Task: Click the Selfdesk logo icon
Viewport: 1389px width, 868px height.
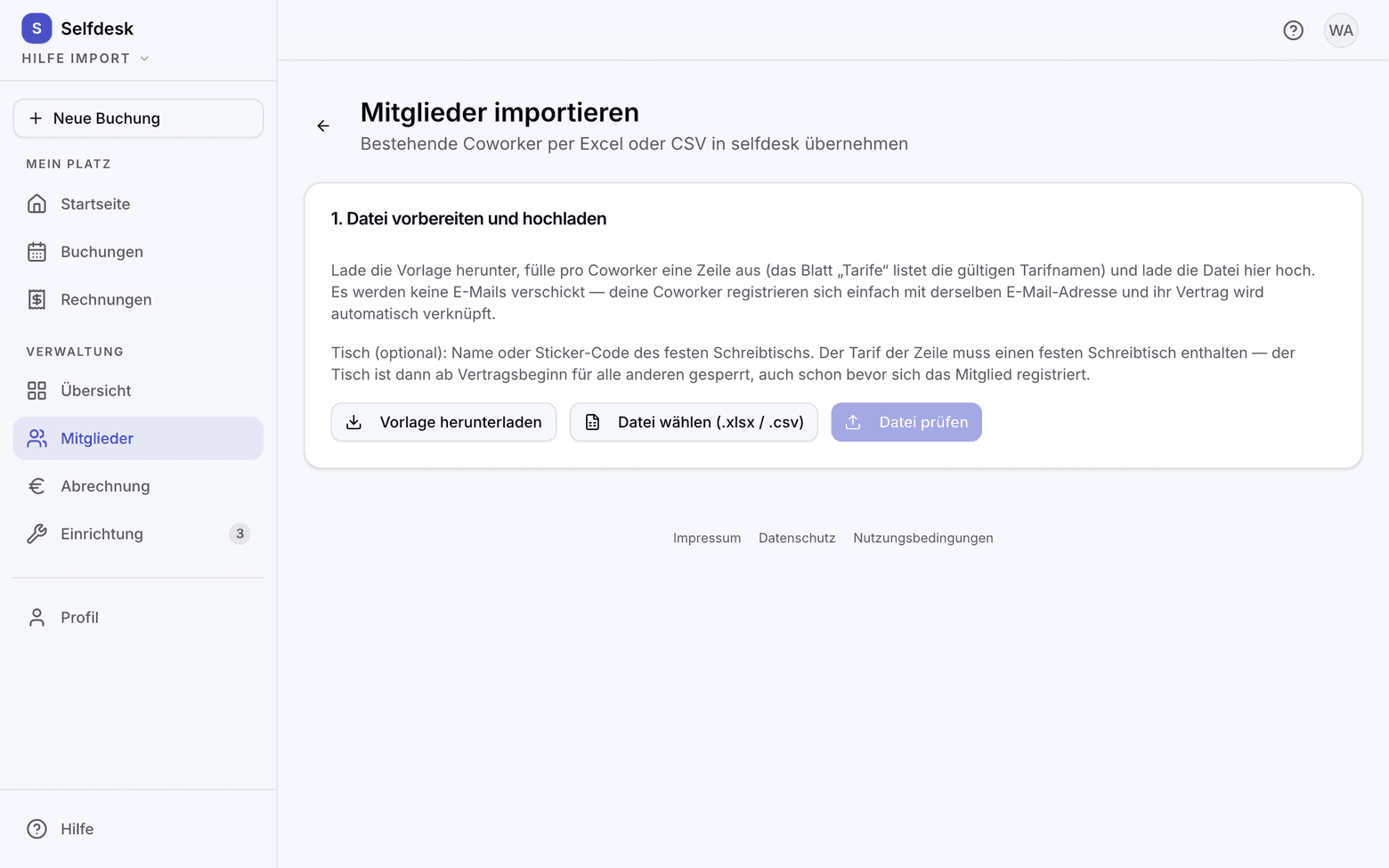Action: 37,28
